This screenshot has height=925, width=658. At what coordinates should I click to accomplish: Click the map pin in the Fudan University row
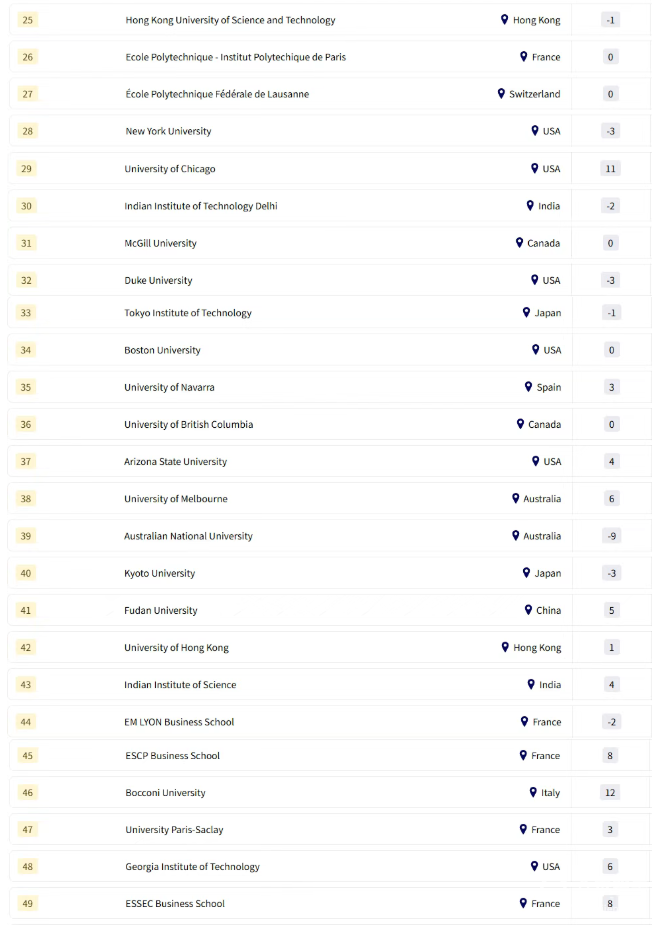click(x=528, y=610)
